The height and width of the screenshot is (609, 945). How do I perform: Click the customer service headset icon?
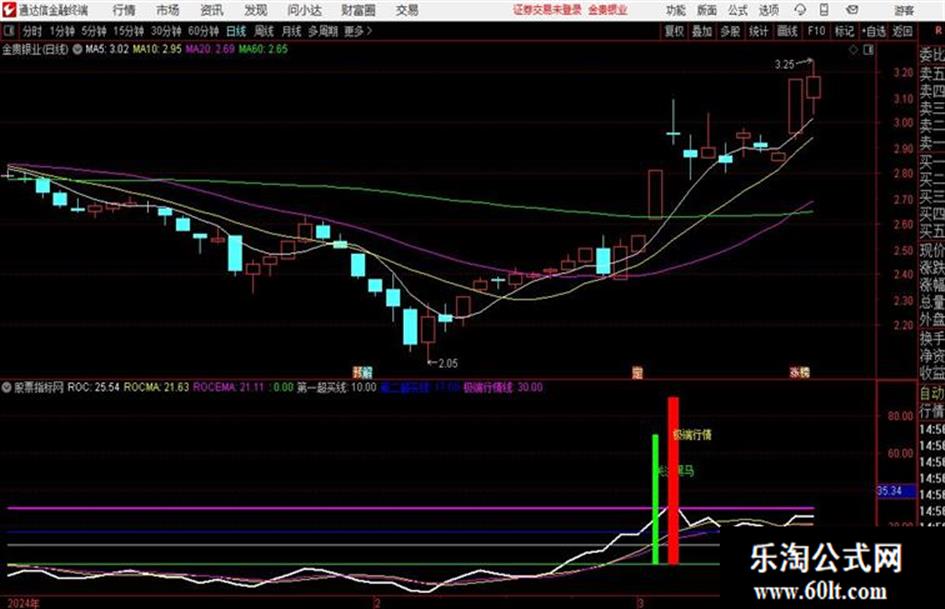(x=800, y=10)
